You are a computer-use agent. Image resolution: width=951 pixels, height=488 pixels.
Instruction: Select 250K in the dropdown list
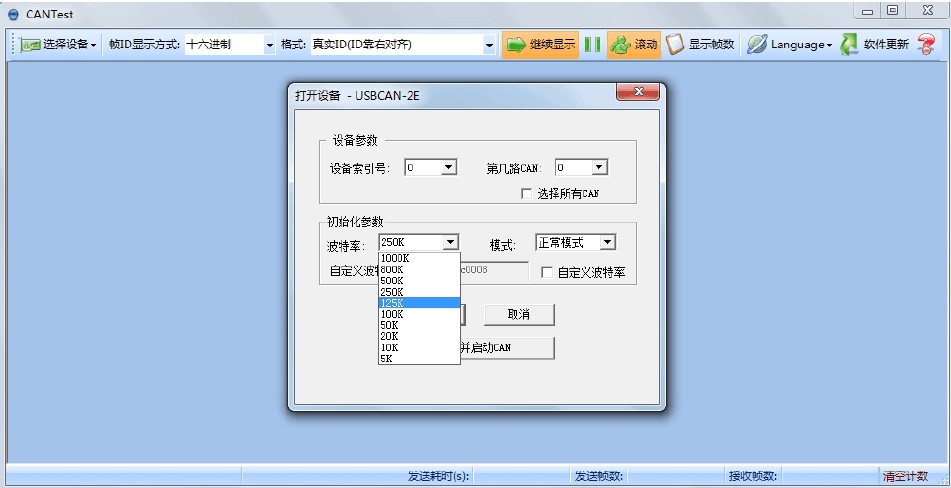(419, 292)
